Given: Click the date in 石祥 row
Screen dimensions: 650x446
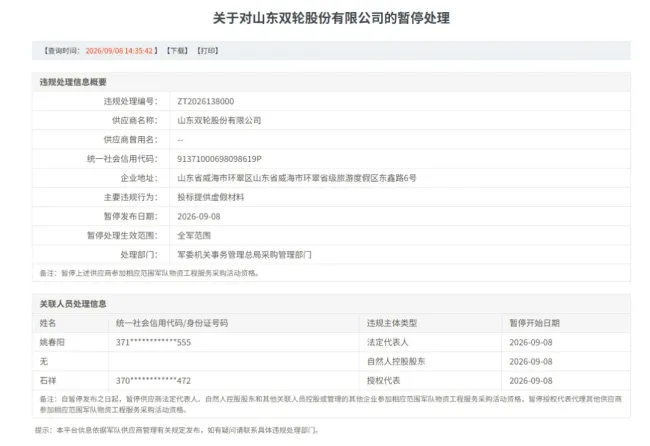Looking at the screenshot, I should [x=531, y=381].
